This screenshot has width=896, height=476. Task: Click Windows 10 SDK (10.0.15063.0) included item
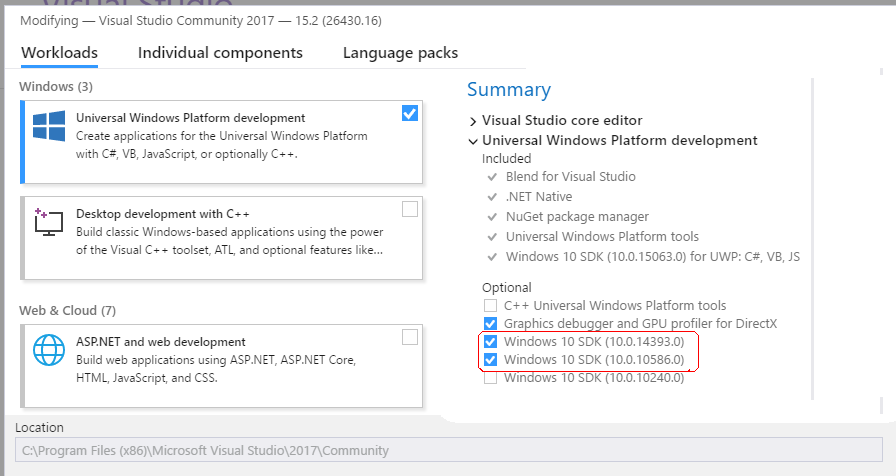click(x=653, y=257)
